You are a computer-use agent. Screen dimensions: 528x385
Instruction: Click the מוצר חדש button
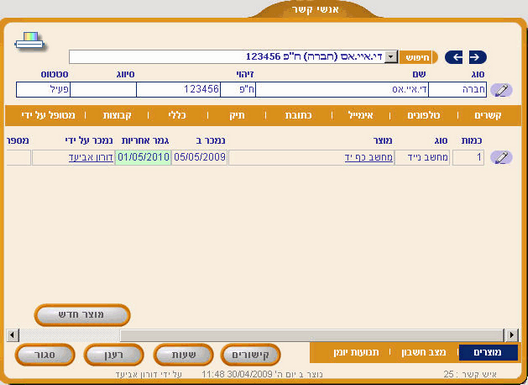coord(82,315)
